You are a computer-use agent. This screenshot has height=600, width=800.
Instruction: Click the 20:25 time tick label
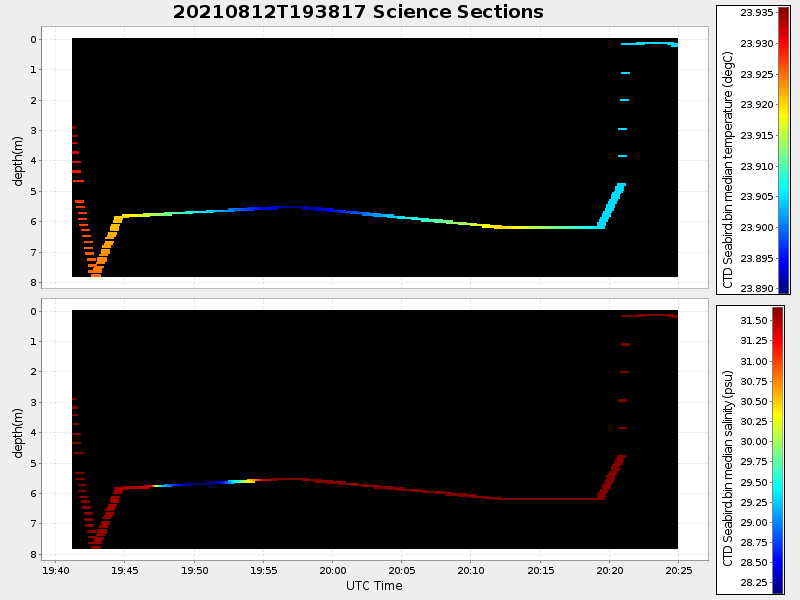pyautogui.click(x=679, y=570)
